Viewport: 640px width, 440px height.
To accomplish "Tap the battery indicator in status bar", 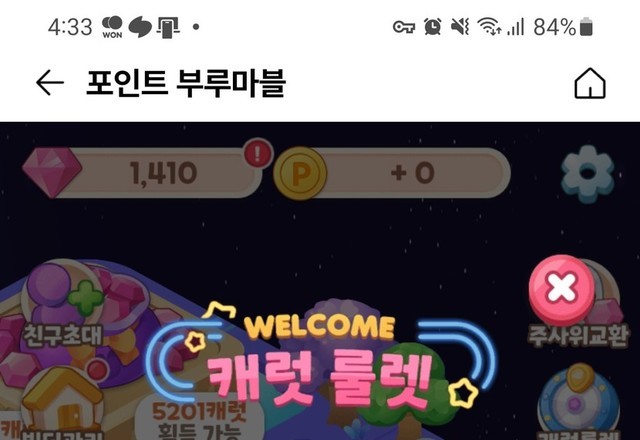I will tap(586, 27).
